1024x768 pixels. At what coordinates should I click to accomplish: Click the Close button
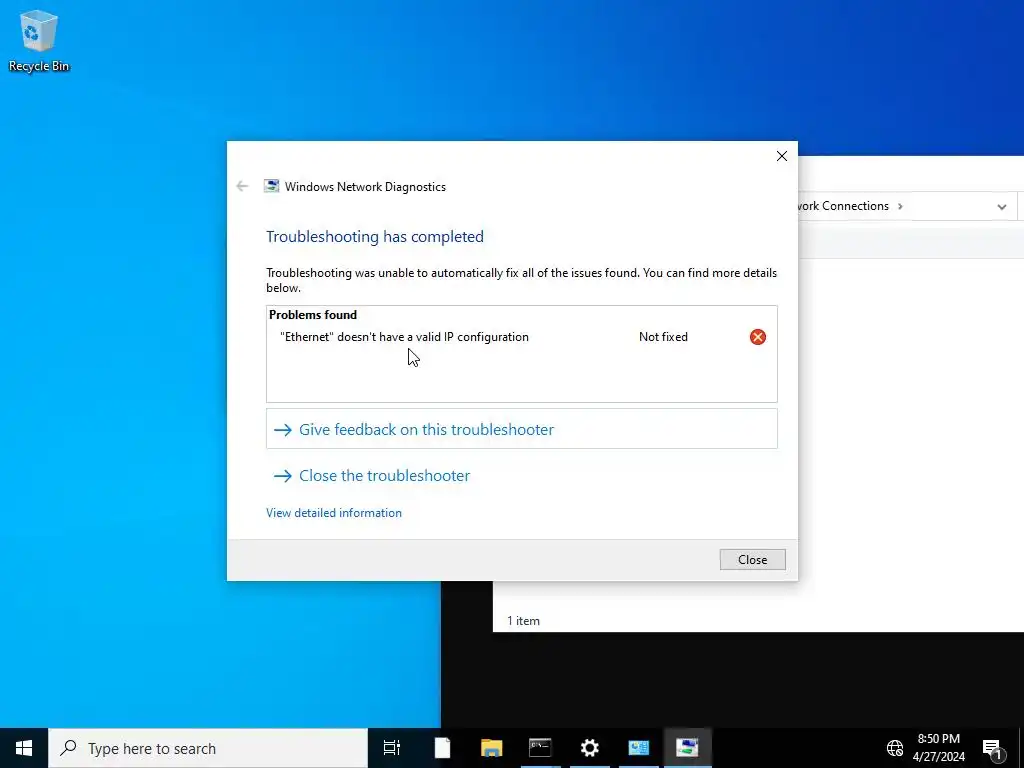[752, 560]
